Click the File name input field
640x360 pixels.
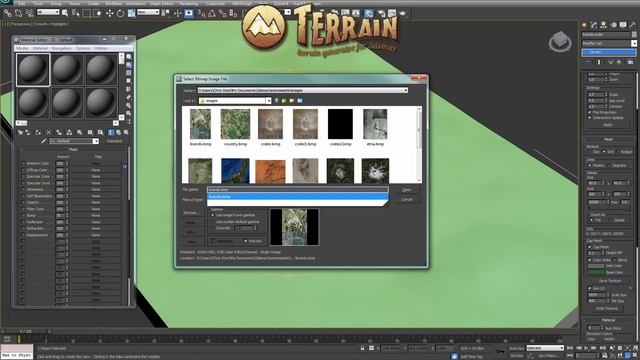[298, 190]
